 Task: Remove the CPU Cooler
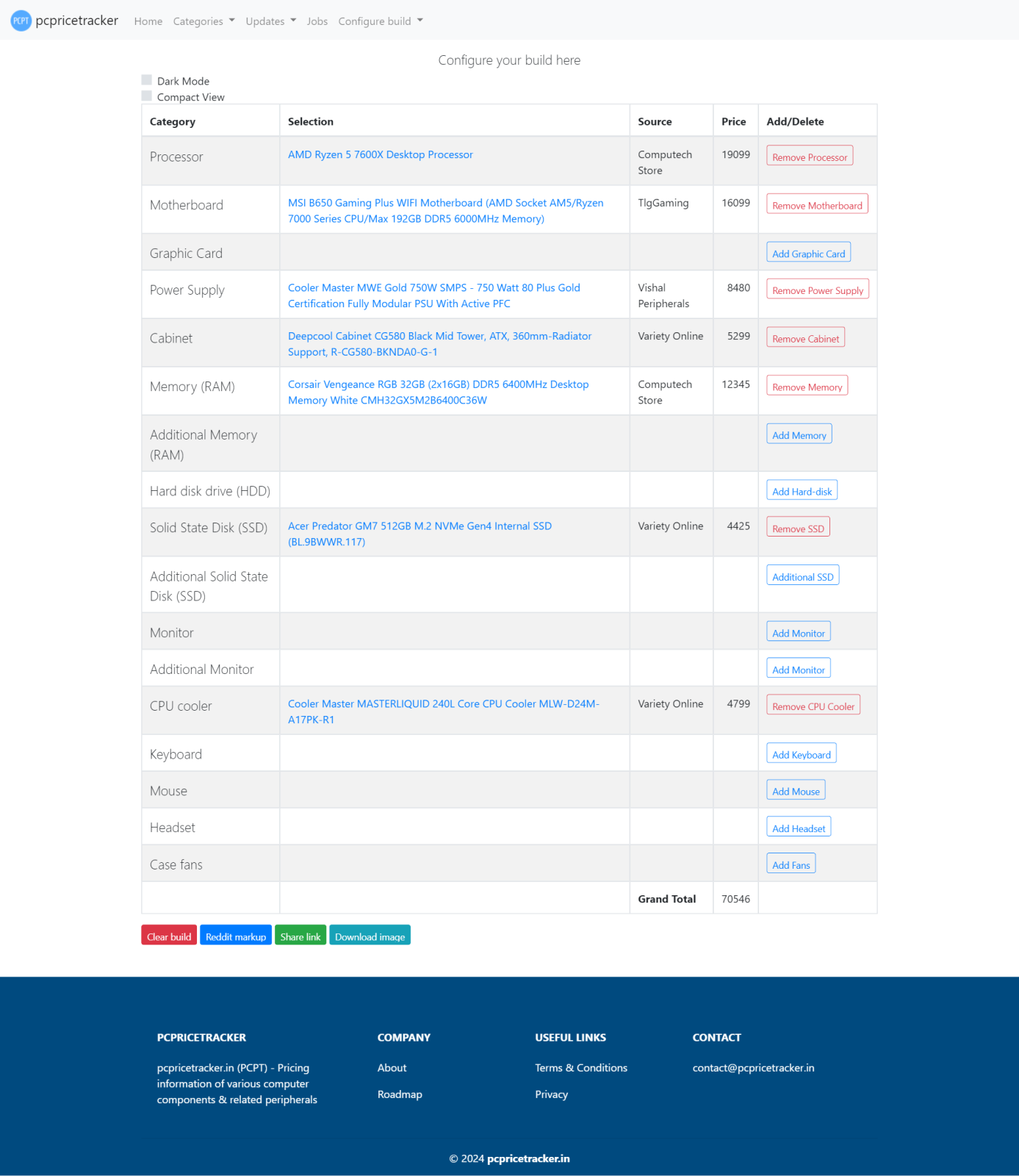pos(813,706)
